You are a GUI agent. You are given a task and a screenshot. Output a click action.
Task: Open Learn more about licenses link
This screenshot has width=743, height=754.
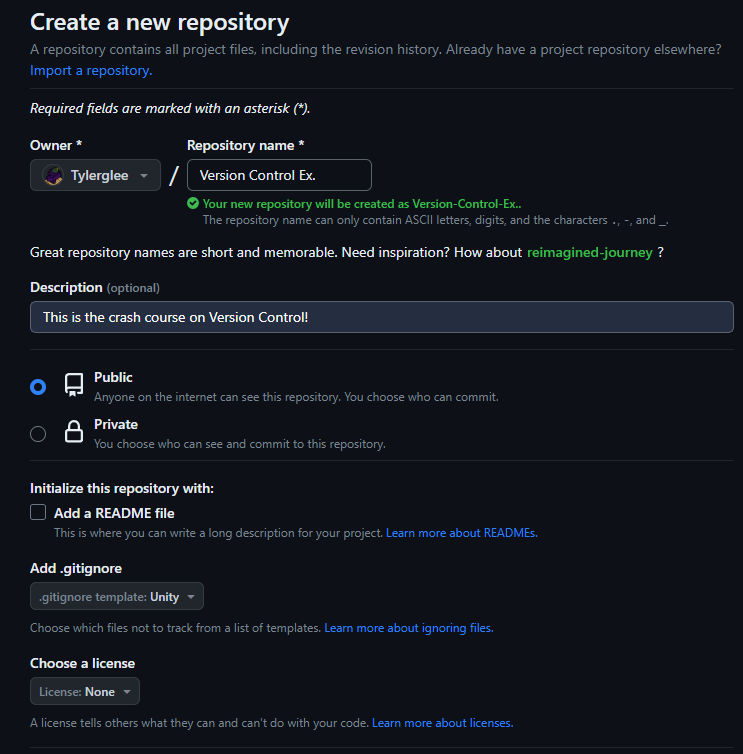[442, 723]
